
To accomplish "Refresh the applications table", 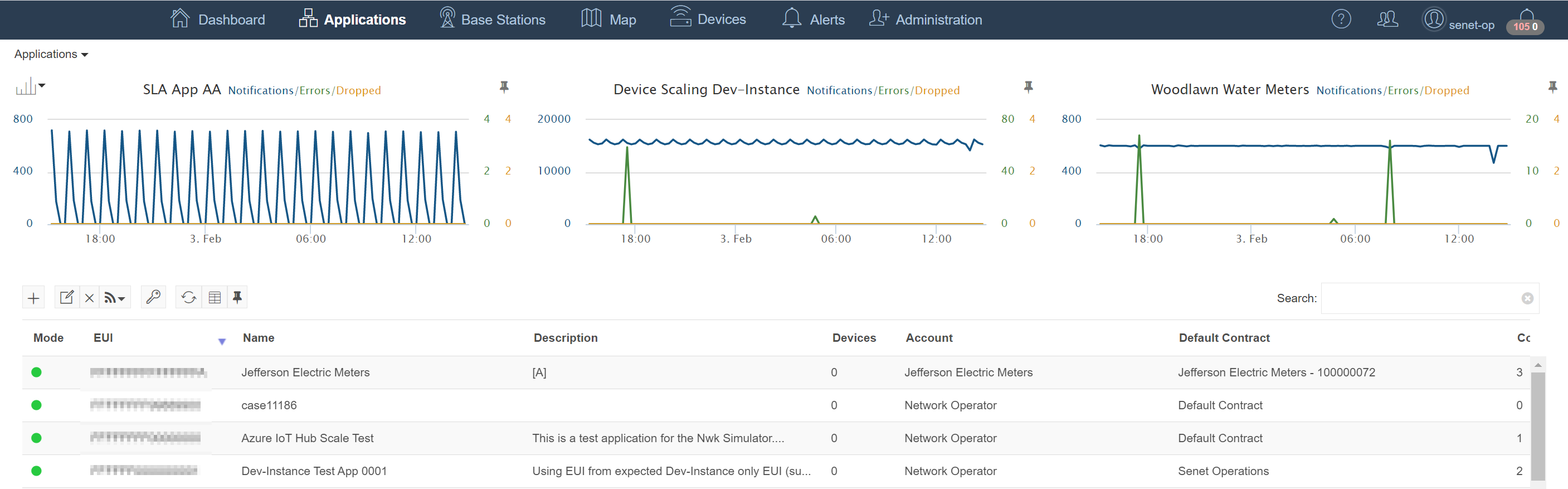I will tap(189, 297).
